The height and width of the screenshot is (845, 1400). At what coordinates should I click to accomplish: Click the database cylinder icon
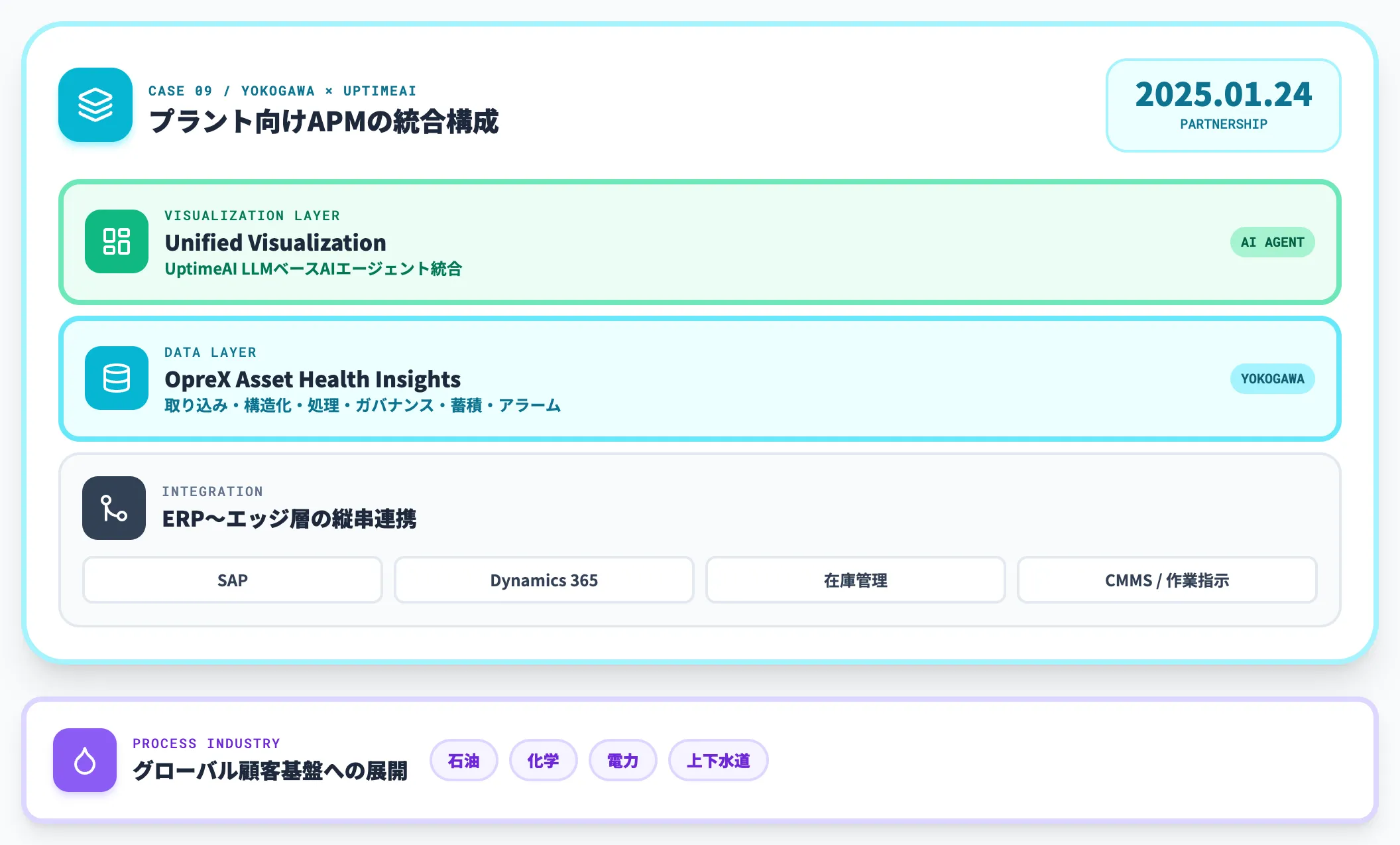click(117, 378)
